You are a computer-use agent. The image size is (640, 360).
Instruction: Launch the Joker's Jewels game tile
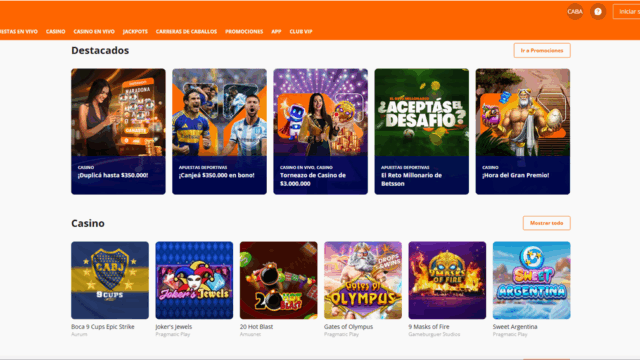(x=194, y=280)
